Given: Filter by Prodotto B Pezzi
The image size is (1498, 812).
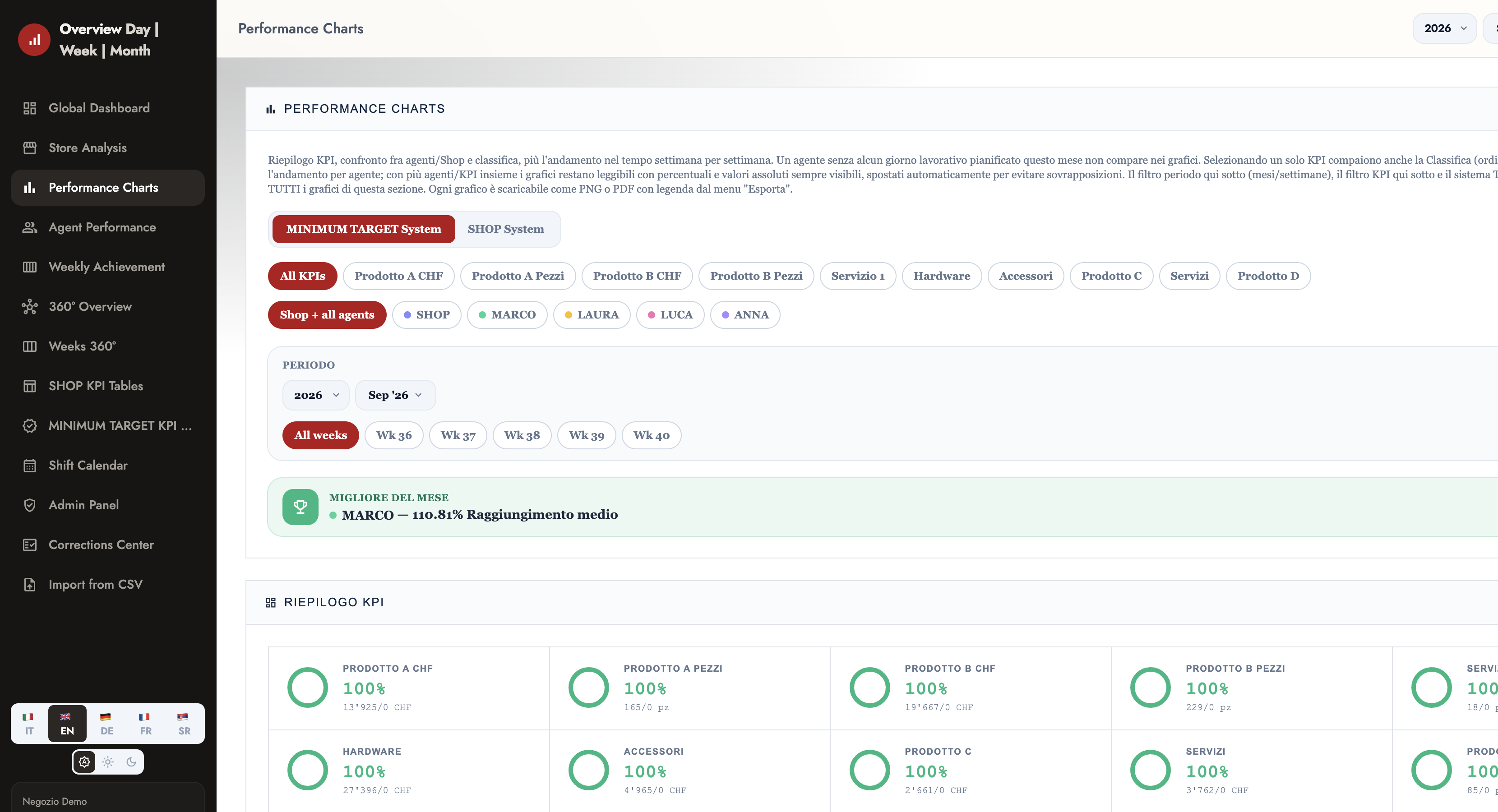Looking at the screenshot, I should (x=756, y=276).
